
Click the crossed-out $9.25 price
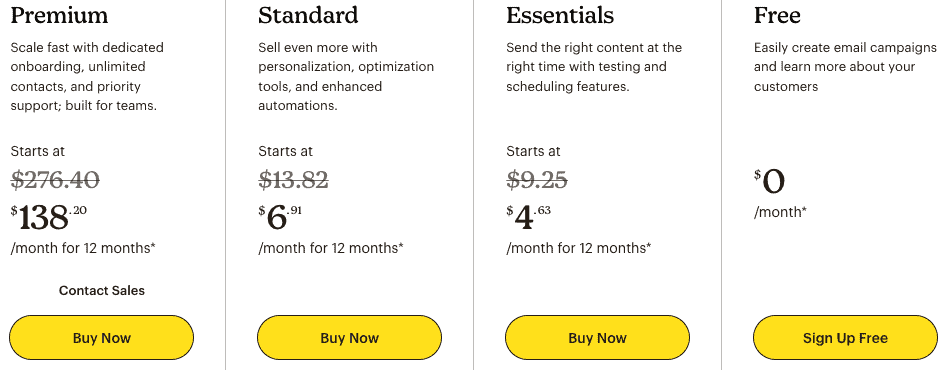point(537,180)
